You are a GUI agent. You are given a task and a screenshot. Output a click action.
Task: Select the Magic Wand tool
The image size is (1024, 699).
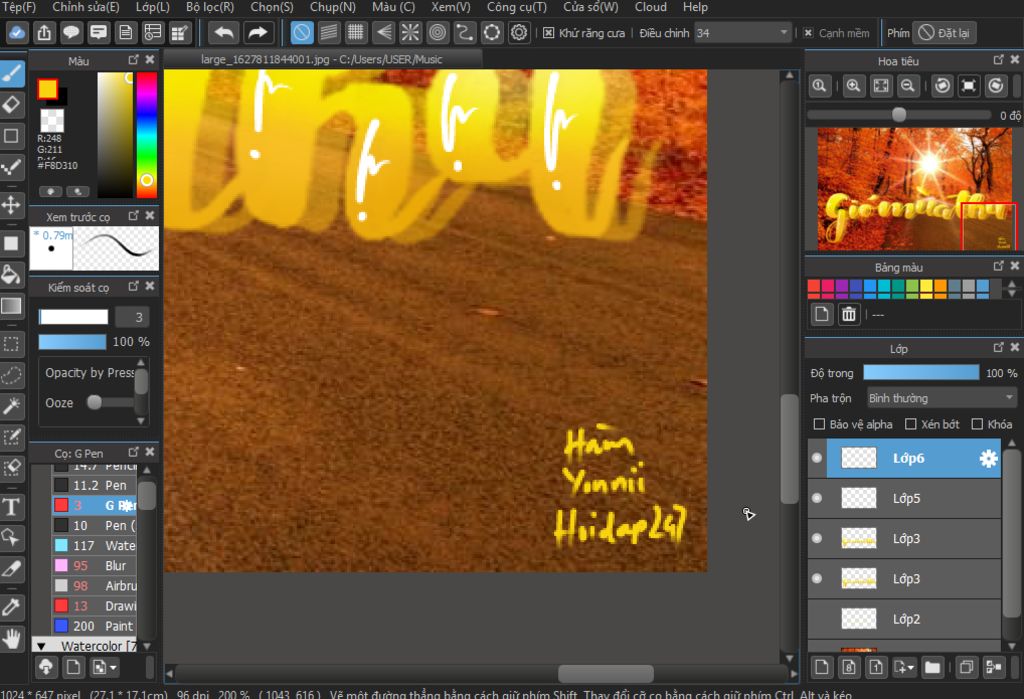click(12, 406)
